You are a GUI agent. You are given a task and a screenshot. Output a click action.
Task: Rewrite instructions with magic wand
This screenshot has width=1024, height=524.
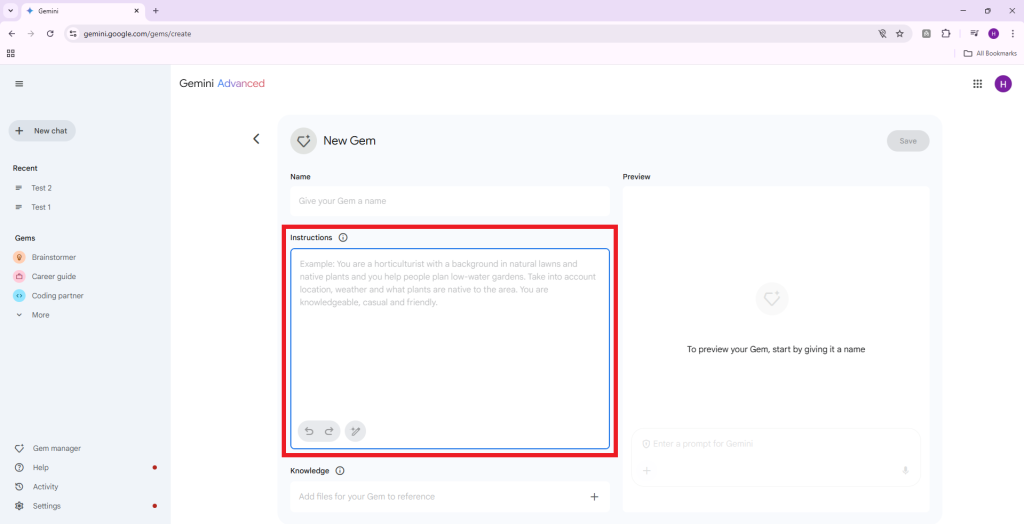355,431
